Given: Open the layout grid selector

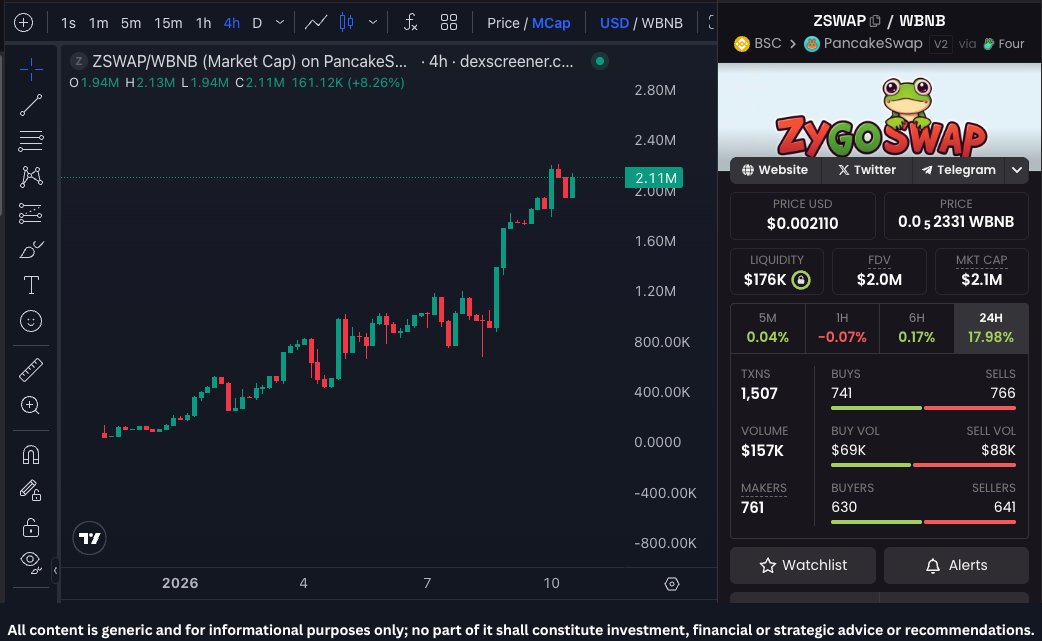Looking at the screenshot, I should coord(449,23).
